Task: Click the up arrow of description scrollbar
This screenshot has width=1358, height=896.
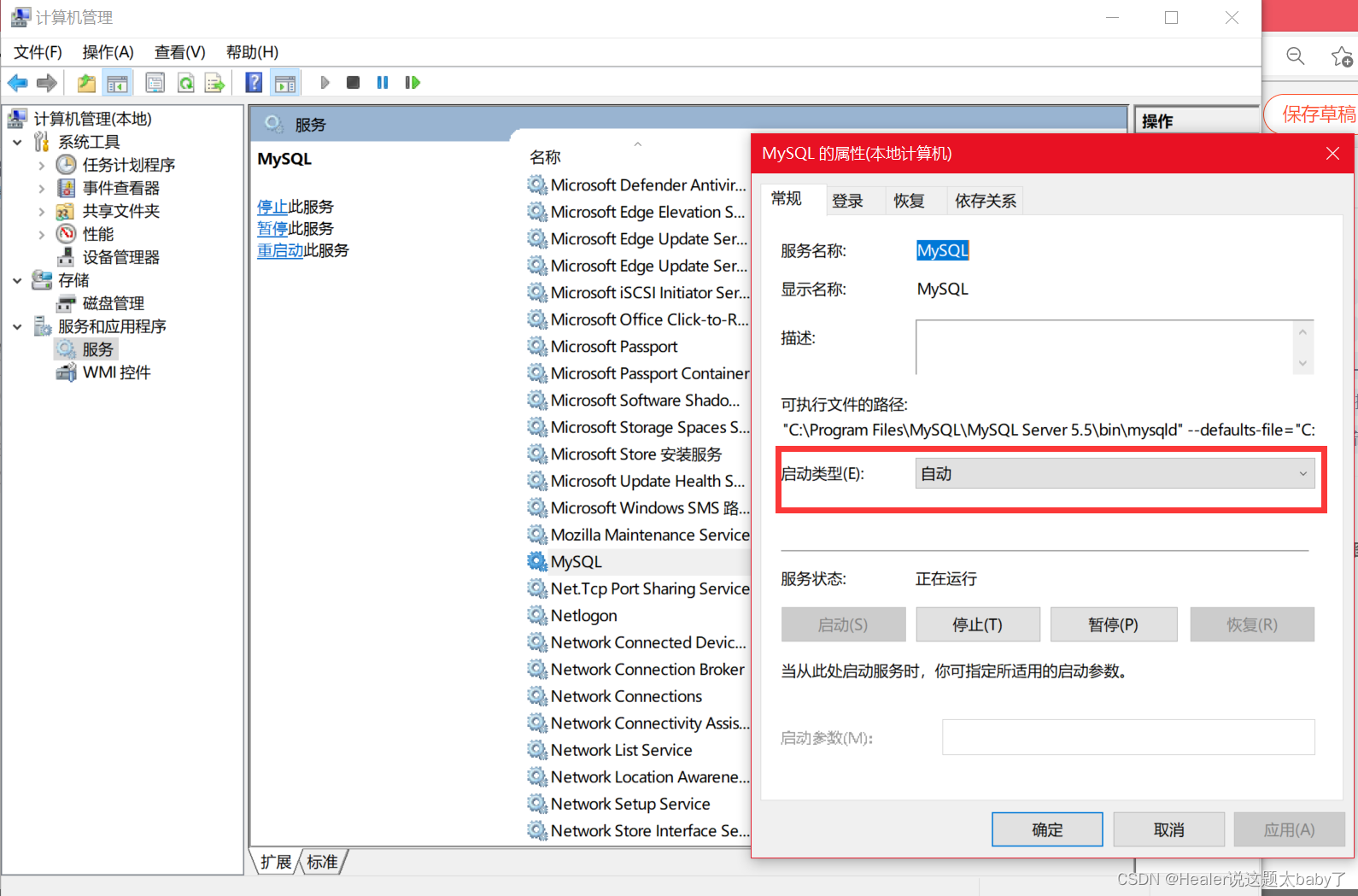Action: [1302, 332]
